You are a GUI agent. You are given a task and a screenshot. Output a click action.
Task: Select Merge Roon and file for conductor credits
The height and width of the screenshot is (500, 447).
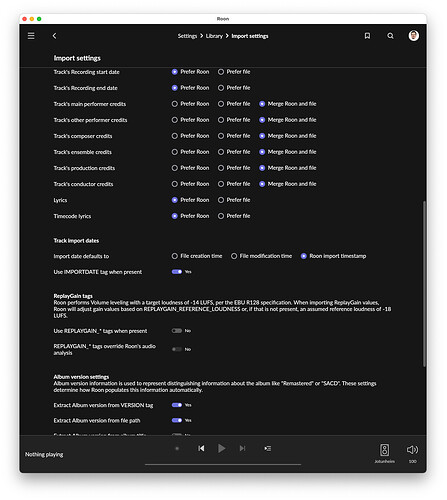tap(288, 184)
